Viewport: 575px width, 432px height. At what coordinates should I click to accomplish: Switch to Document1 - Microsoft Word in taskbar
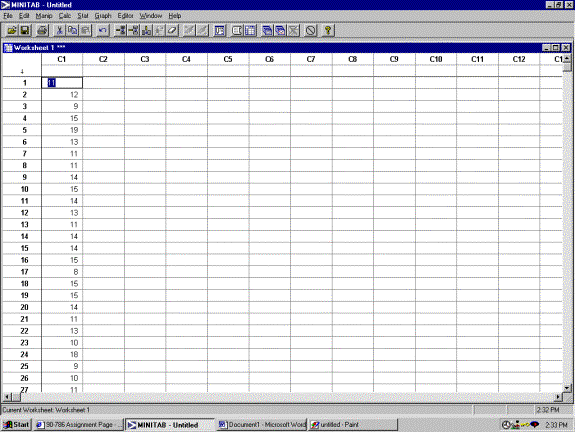tap(262, 425)
